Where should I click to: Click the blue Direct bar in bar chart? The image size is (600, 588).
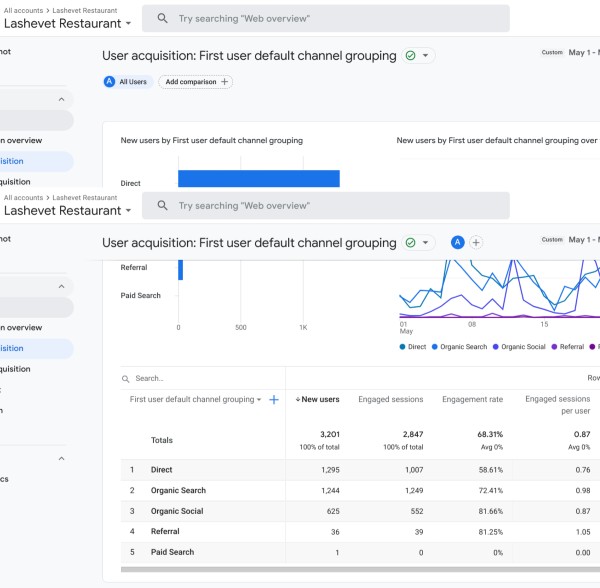coord(259,179)
